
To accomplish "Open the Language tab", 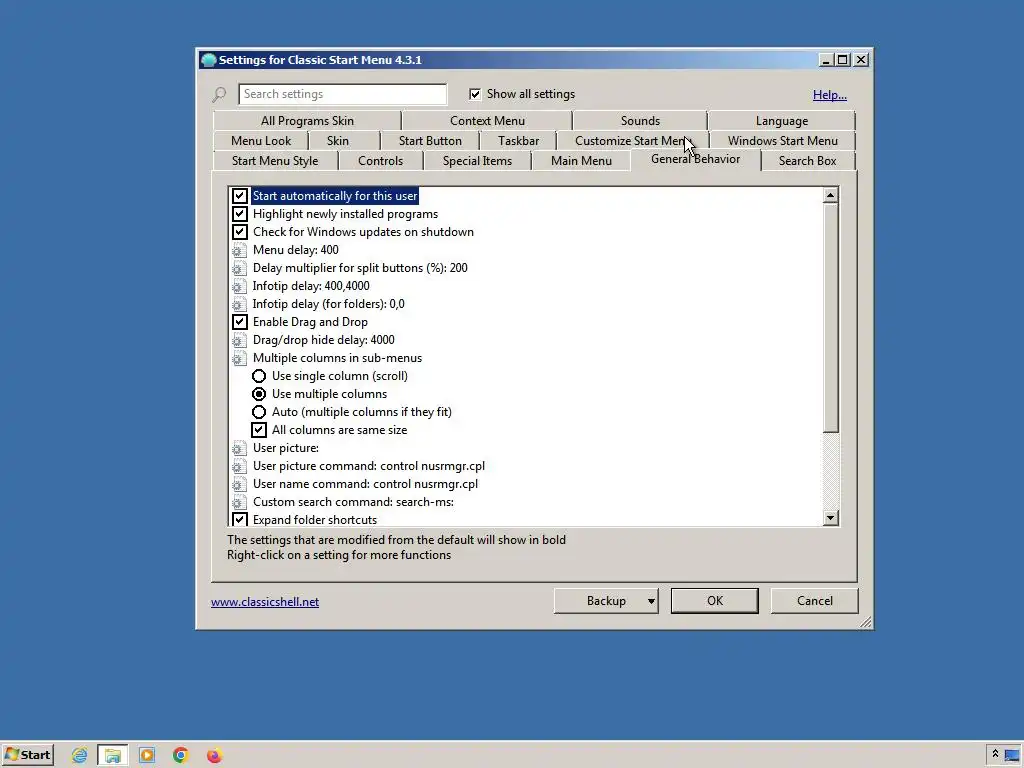I will 782,121.
